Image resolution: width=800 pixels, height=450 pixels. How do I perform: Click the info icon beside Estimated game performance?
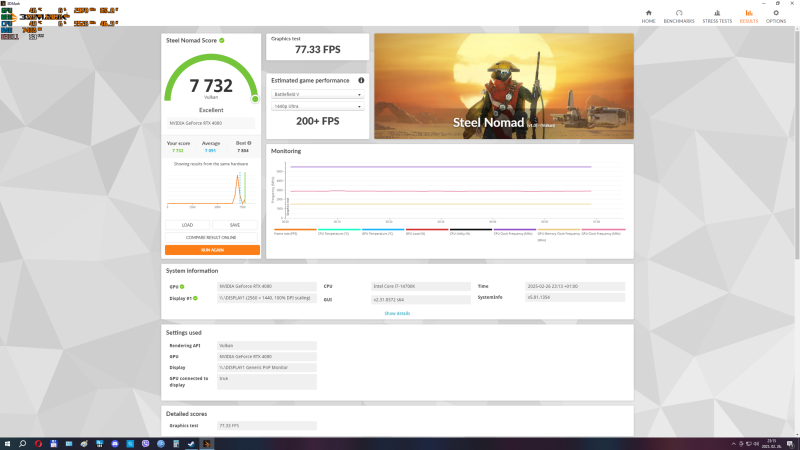click(361, 80)
